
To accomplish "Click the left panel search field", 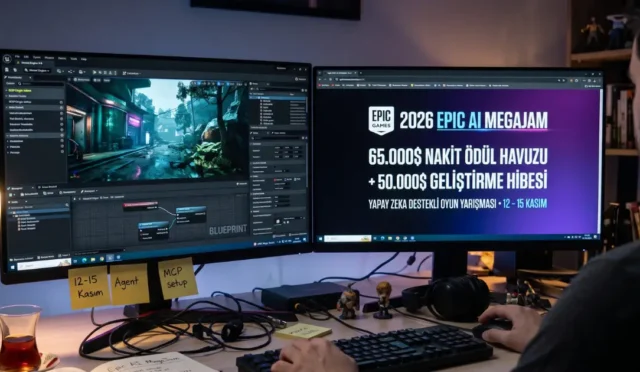I will point(40,84).
